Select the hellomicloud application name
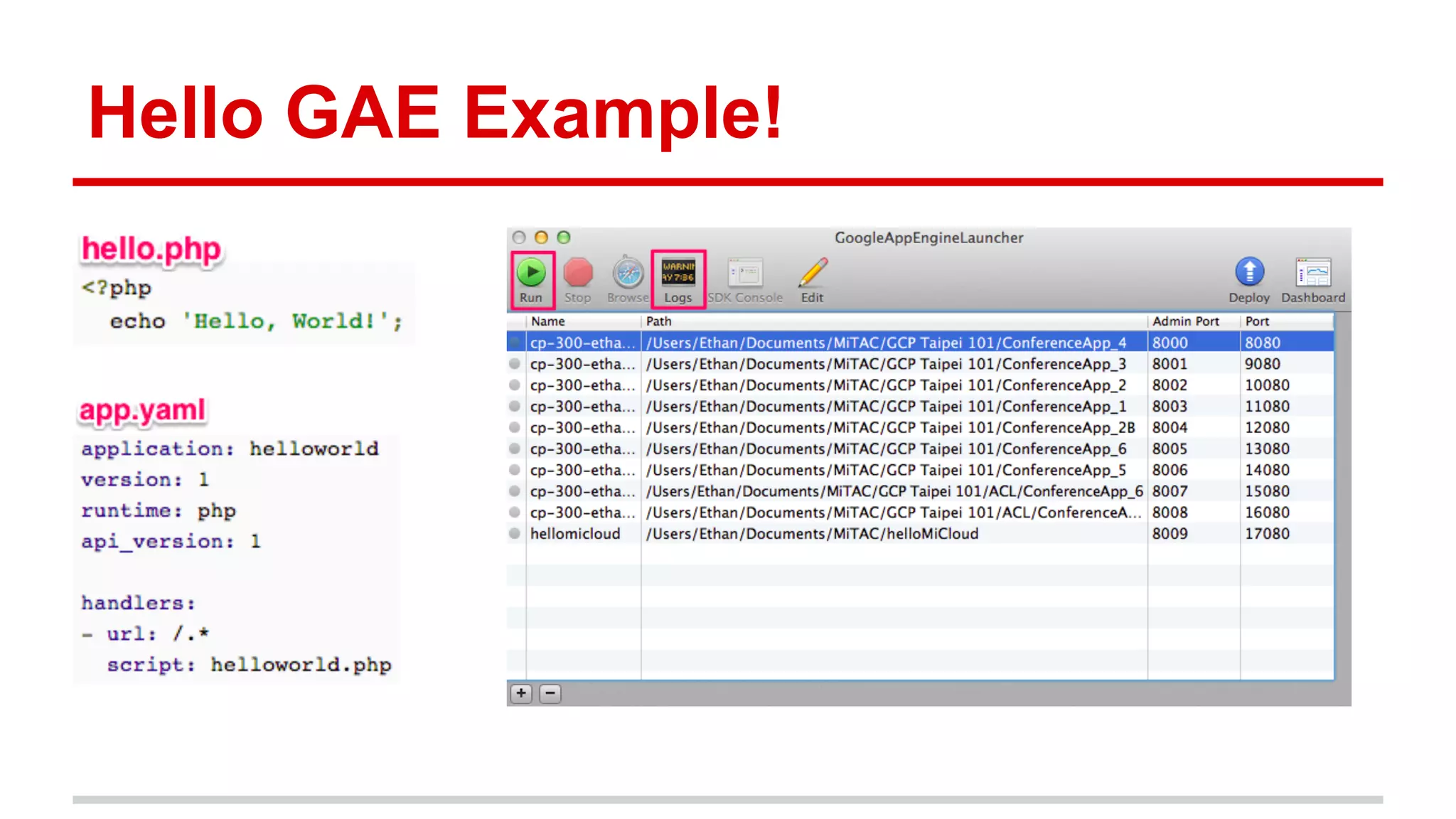The height and width of the screenshot is (819, 1456). pyautogui.click(x=575, y=534)
